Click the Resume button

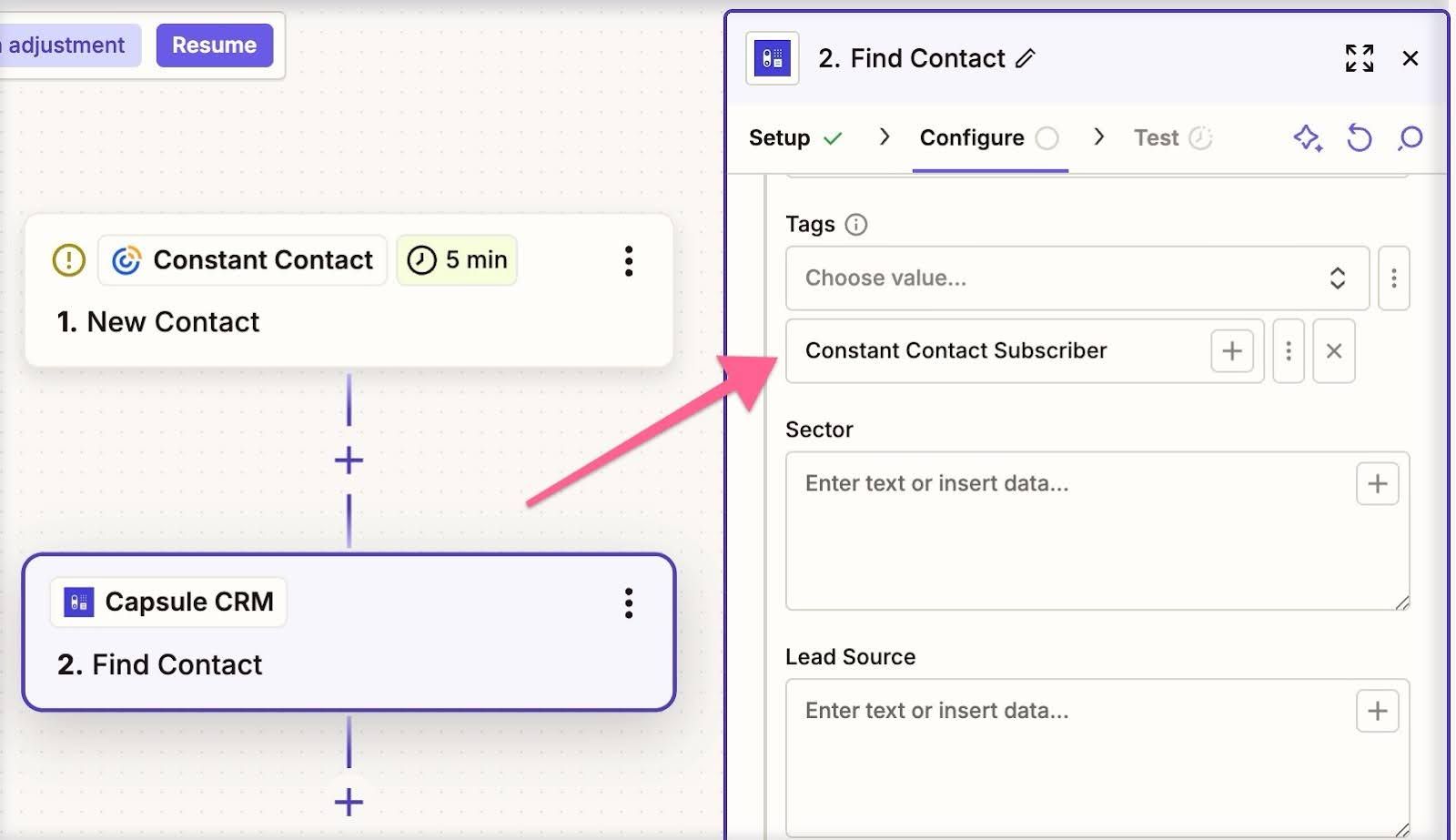click(x=215, y=45)
